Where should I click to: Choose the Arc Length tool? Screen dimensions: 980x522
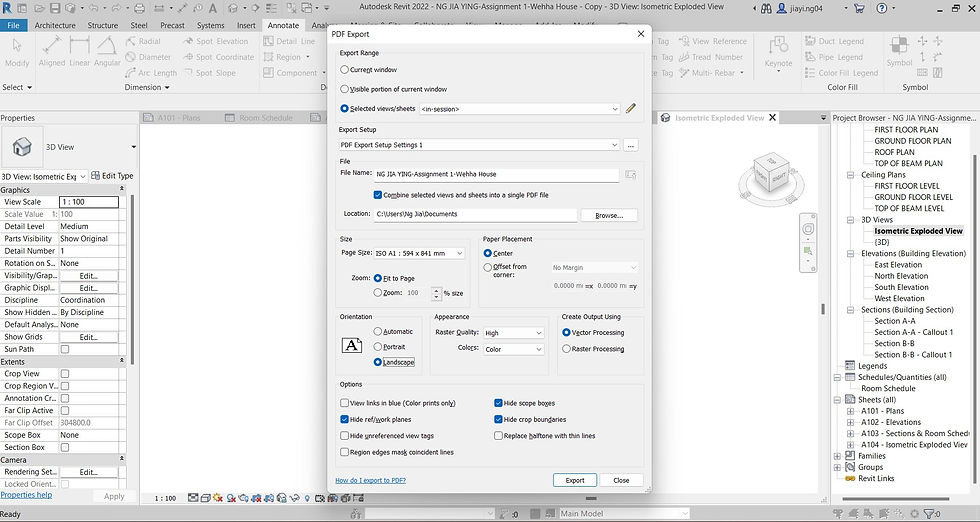pyautogui.click(x=151, y=73)
